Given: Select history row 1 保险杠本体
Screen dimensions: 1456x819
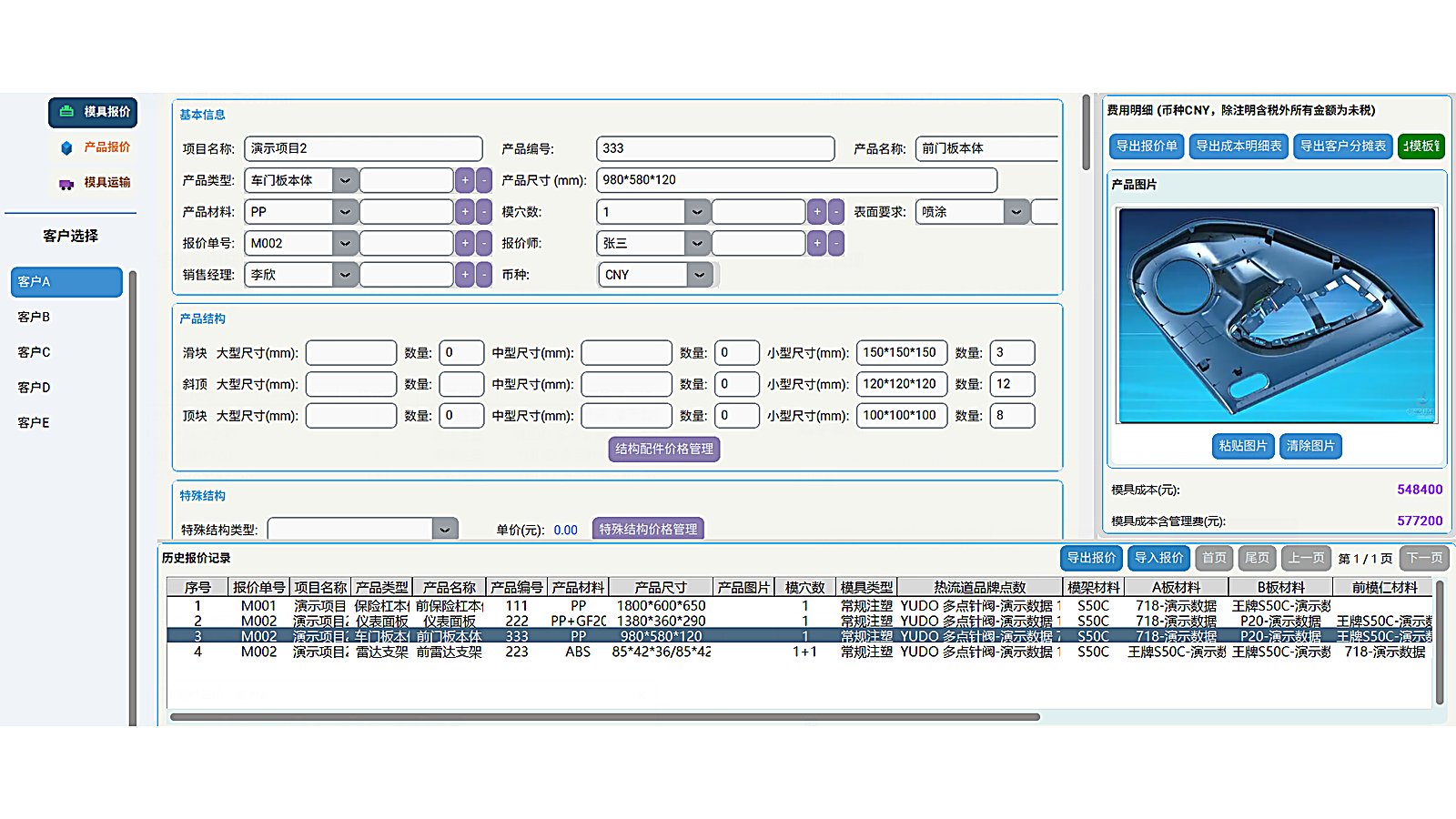Looking at the screenshot, I should click(799, 605).
